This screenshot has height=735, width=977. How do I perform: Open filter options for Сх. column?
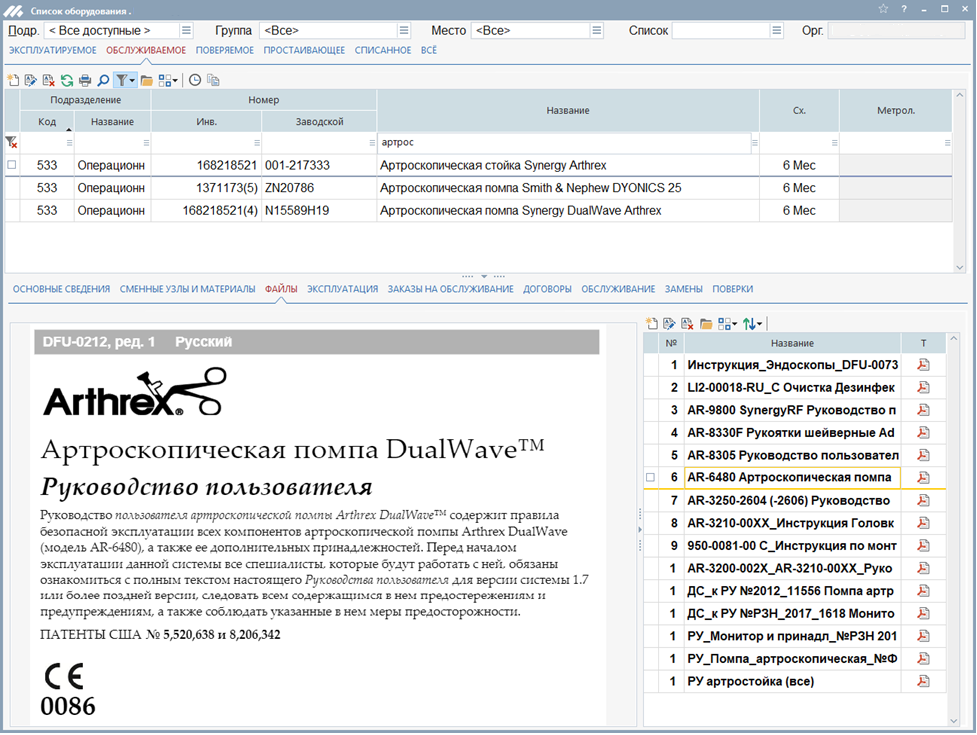(x=834, y=143)
